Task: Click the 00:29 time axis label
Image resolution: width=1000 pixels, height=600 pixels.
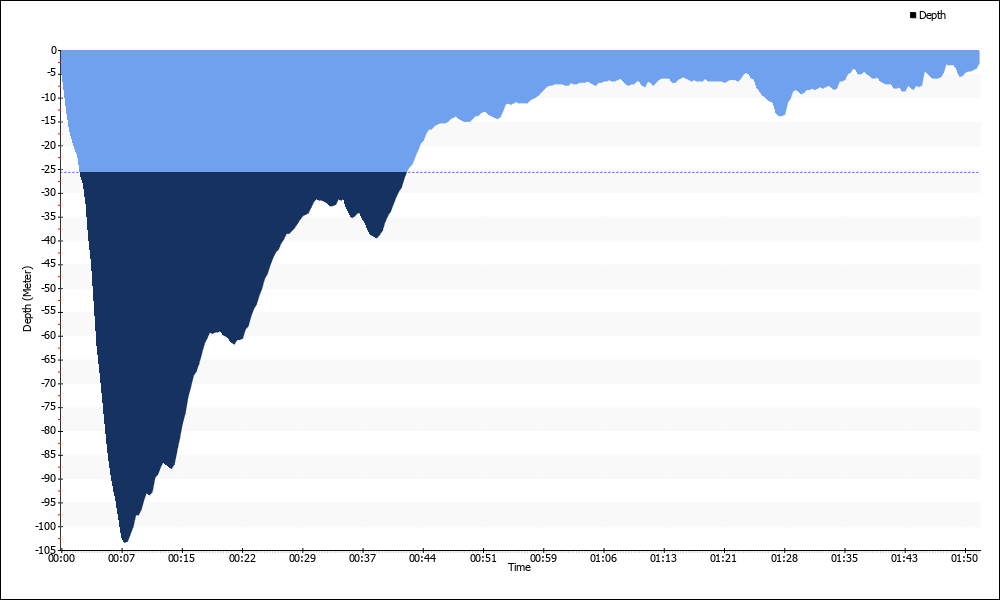Action: (x=302, y=559)
